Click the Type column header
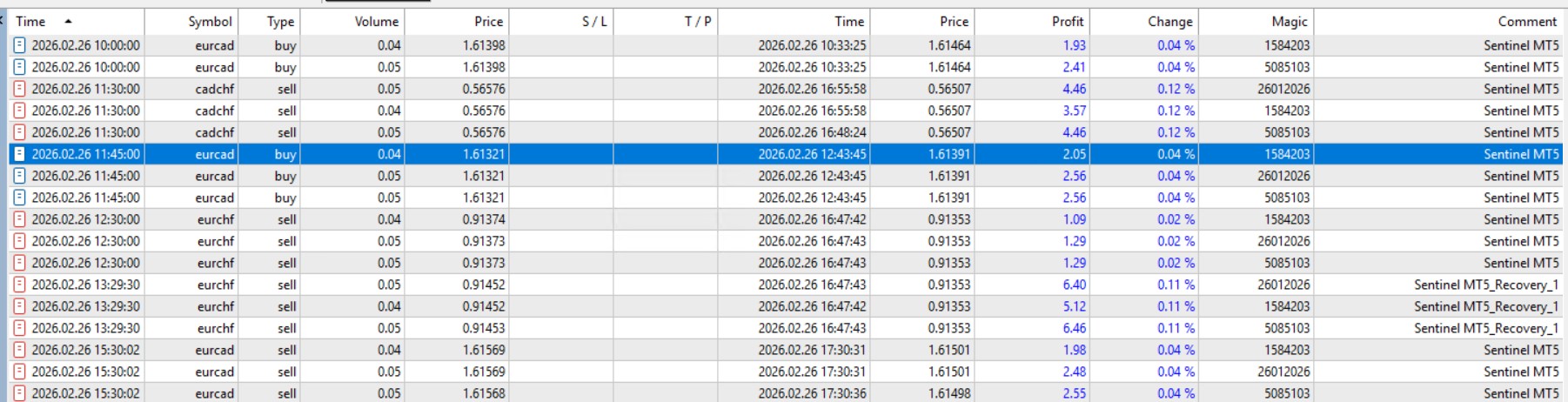The image size is (1568, 402). (280, 22)
